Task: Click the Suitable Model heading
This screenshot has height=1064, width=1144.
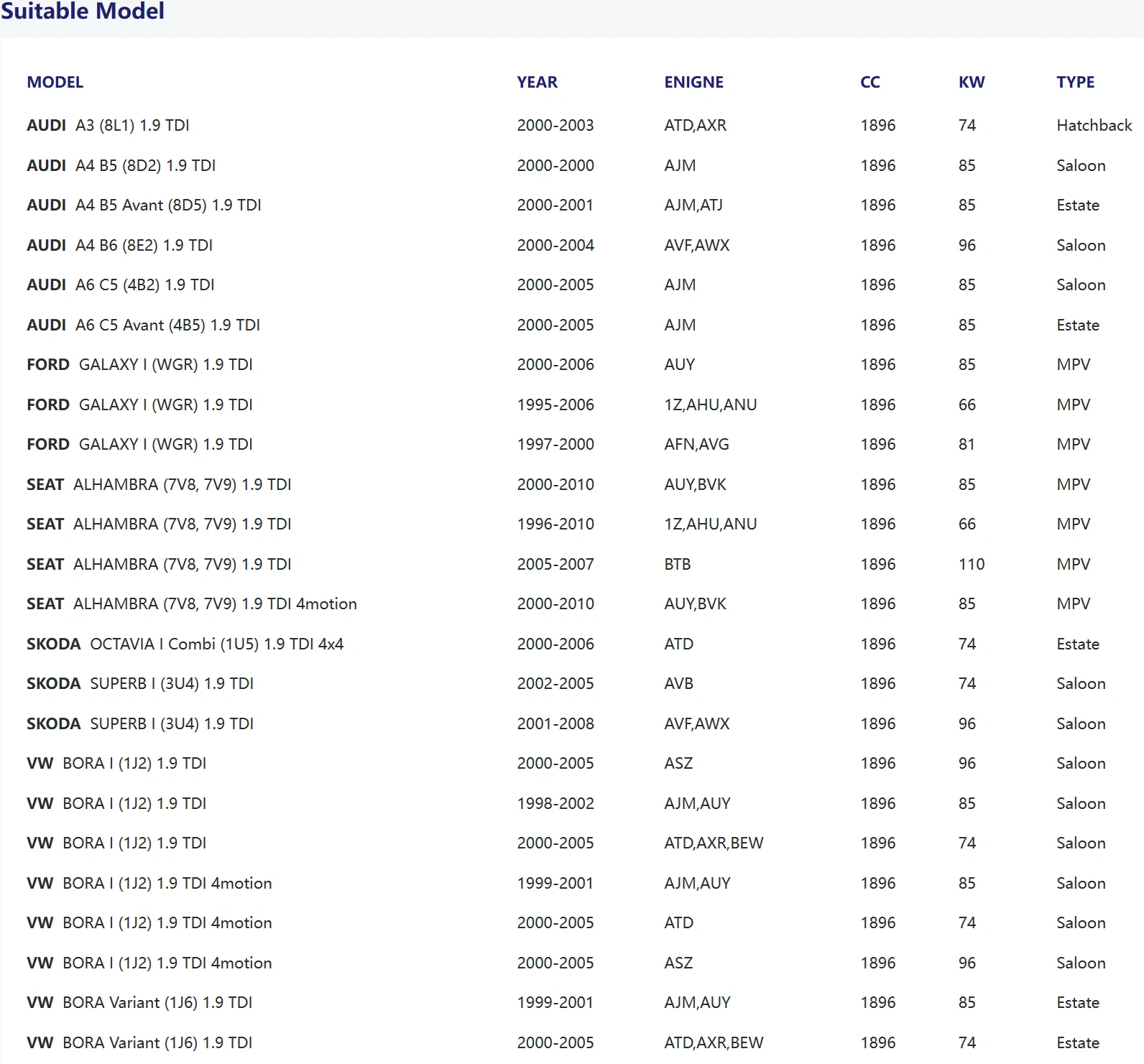Action: click(83, 11)
